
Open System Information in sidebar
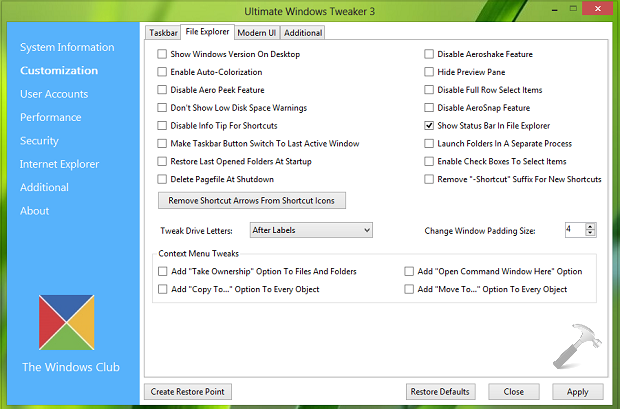[x=67, y=47]
